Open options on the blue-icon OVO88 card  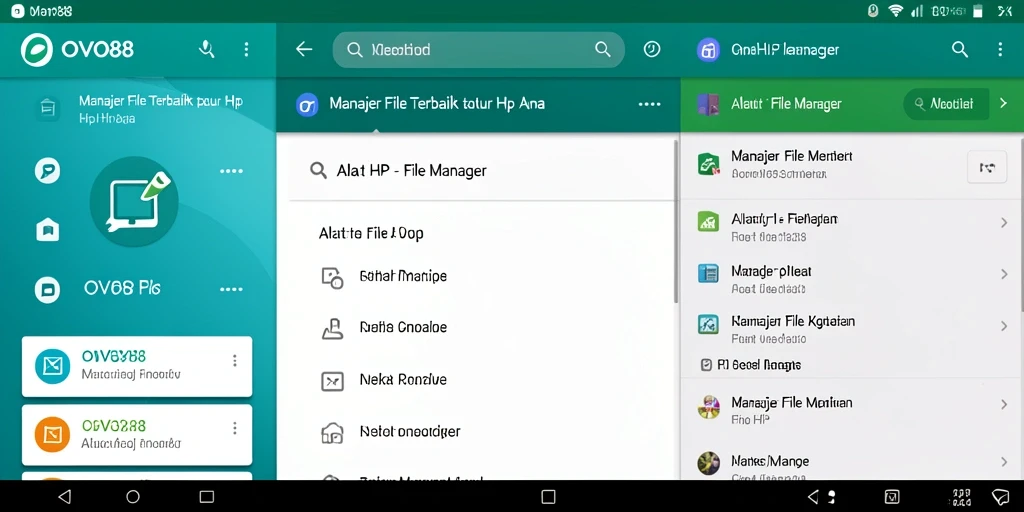coord(234,360)
